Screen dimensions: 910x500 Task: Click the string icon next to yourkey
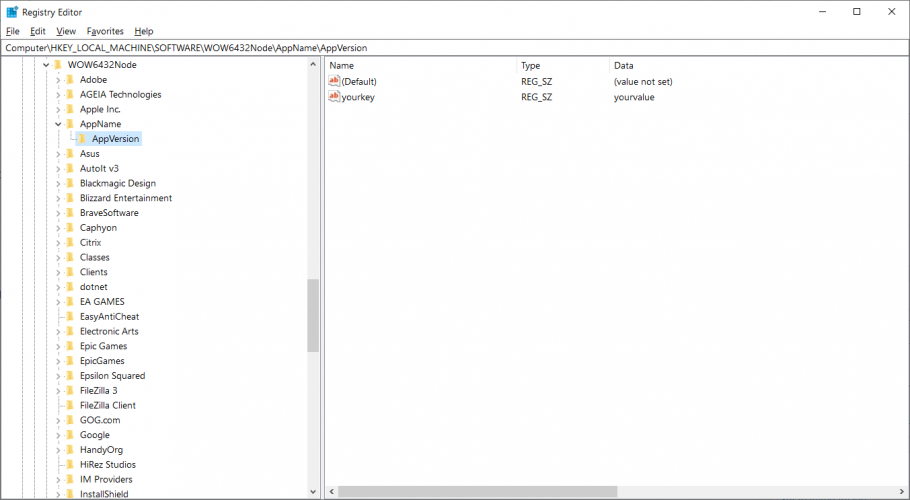[335, 97]
